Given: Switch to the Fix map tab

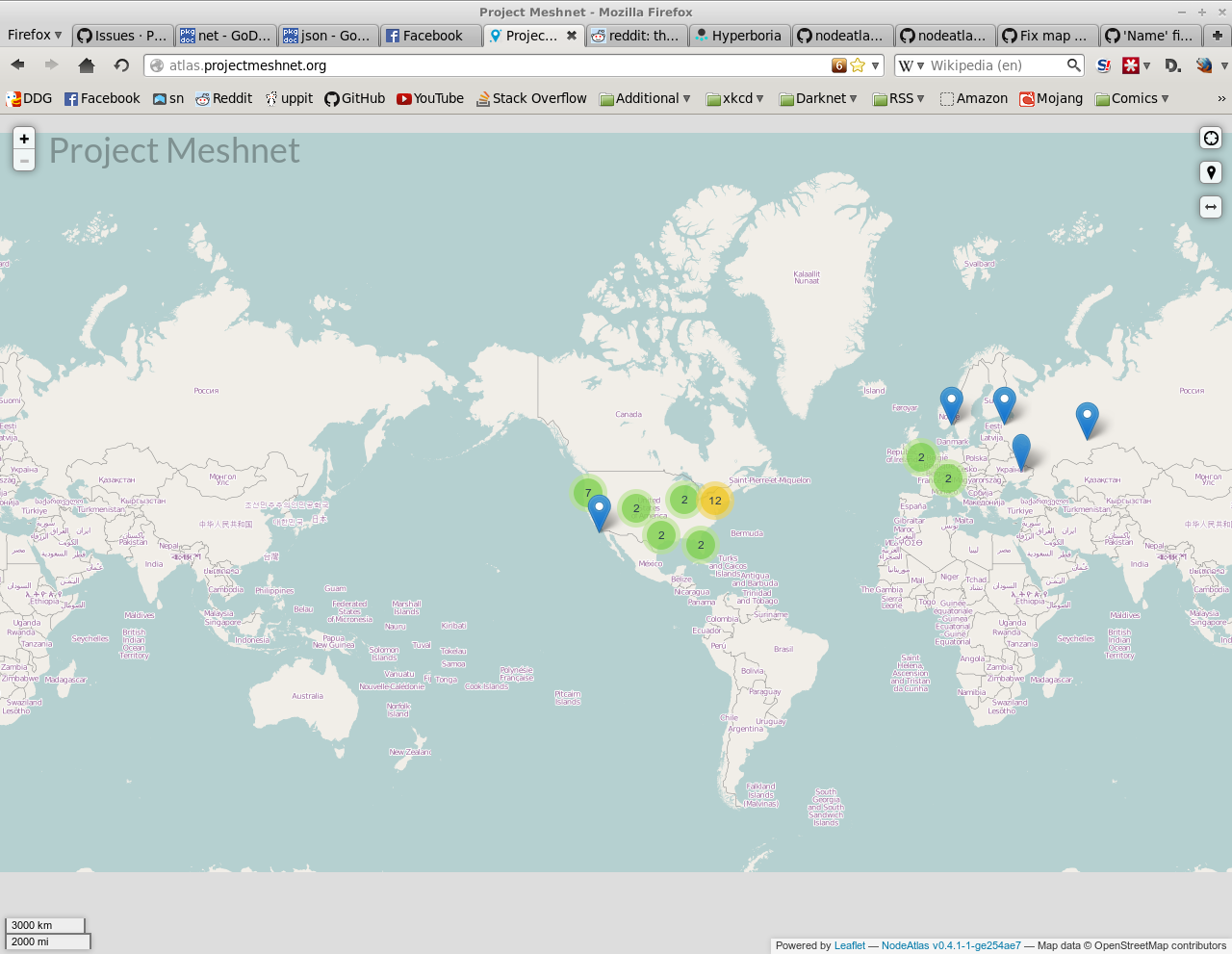Looking at the screenshot, I should pyautogui.click(x=1047, y=36).
